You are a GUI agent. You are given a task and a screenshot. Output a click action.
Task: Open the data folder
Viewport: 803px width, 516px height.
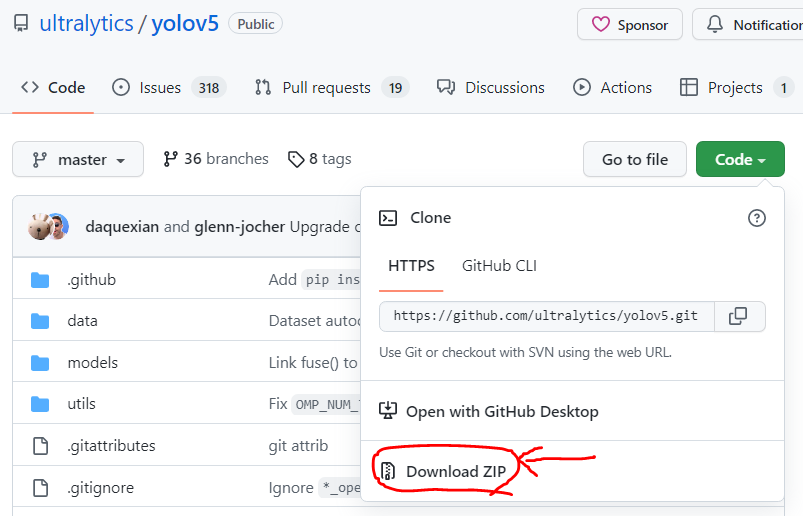pyautogui.click(x=82, y=321)
